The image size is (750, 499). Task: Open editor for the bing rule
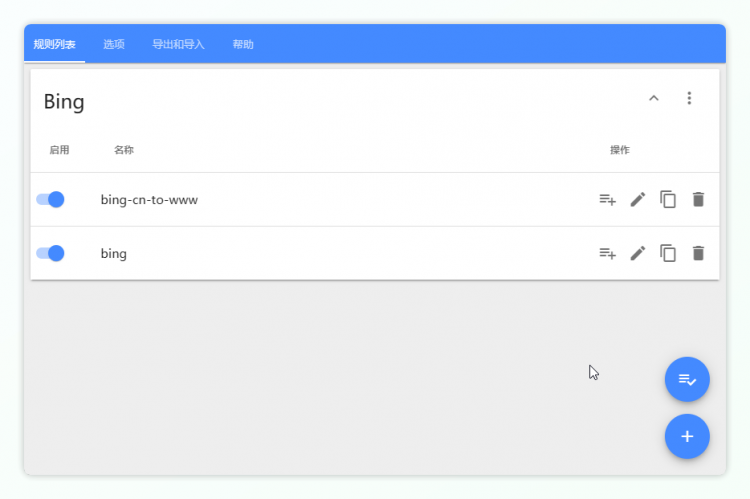pos(637,253)
